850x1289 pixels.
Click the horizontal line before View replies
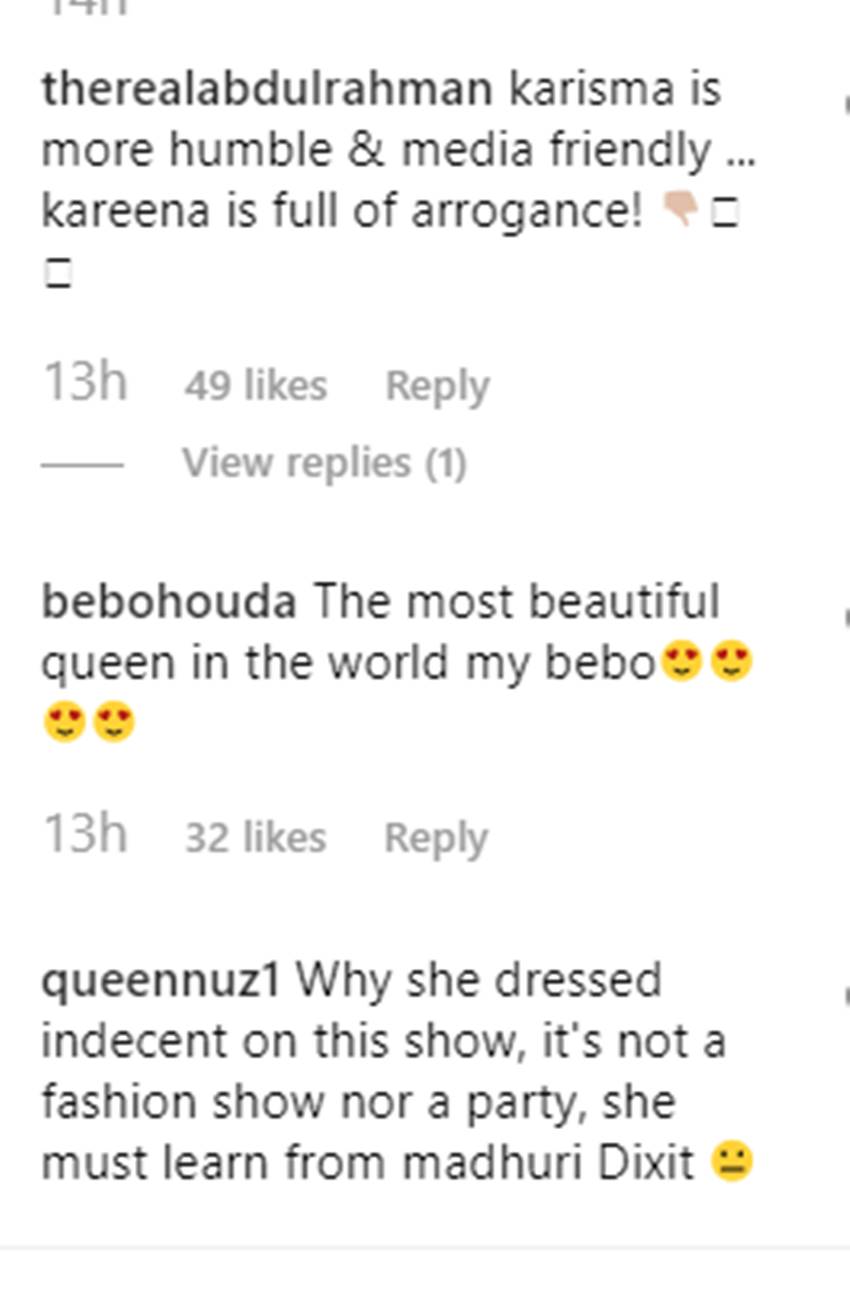(82, 464)
